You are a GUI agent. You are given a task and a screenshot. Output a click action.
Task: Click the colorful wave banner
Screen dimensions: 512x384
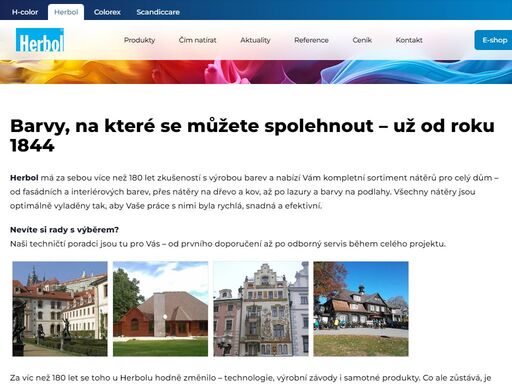pos(256,72)
